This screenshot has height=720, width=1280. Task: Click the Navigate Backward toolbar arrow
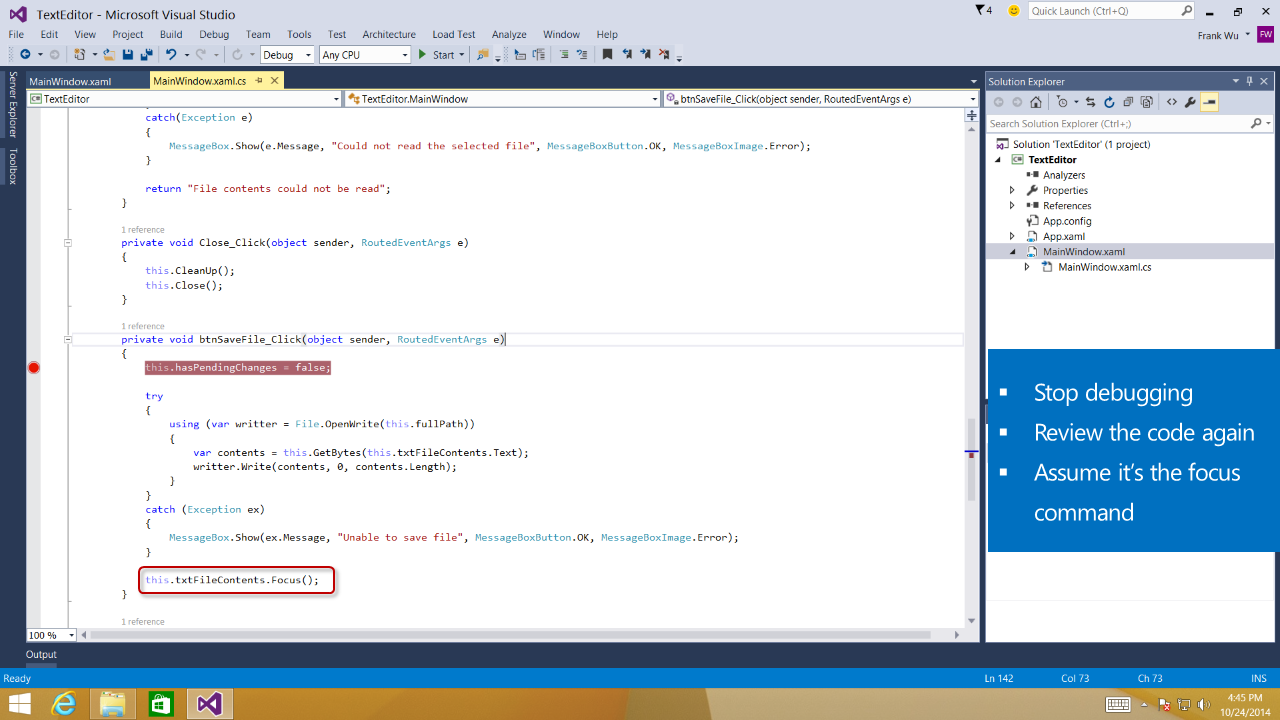point(24,55)
